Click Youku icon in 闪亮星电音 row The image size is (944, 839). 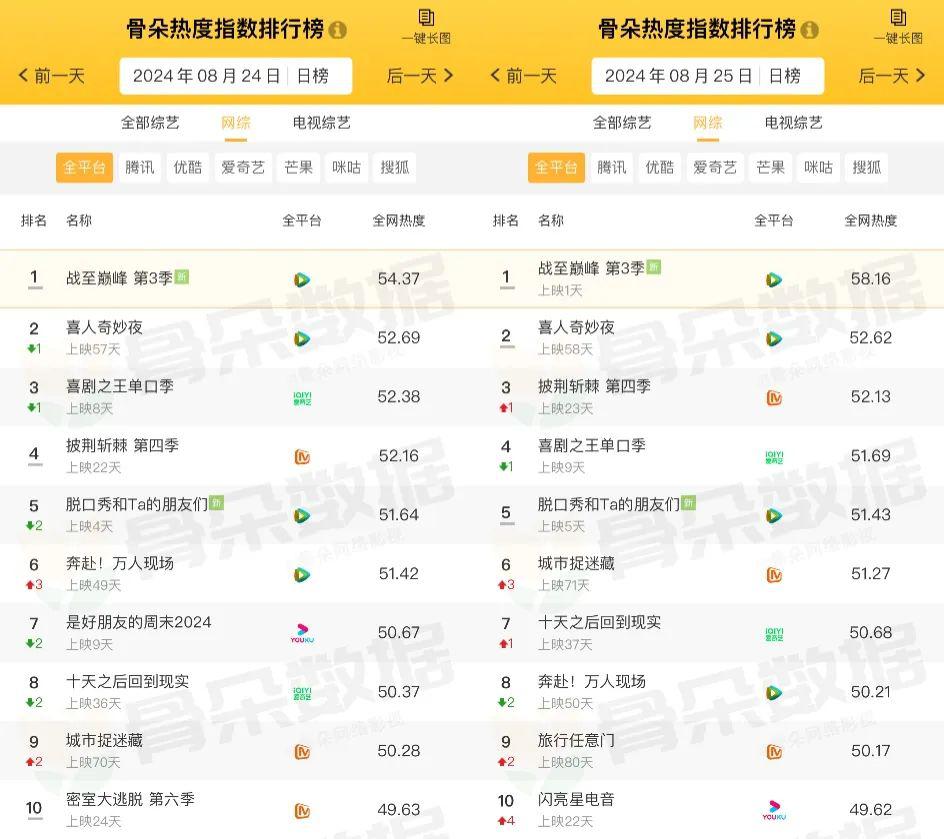point(774,810)
